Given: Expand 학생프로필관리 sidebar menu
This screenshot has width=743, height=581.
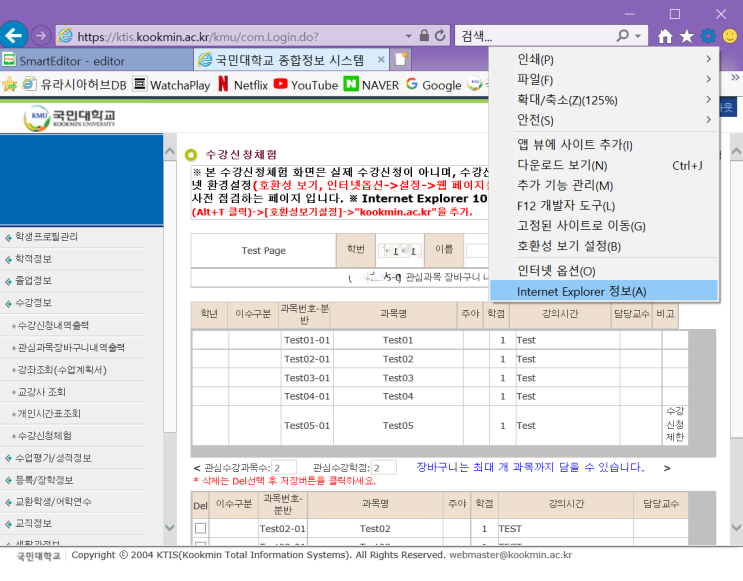Looking at the screenshot, I should tap(46, 236).
